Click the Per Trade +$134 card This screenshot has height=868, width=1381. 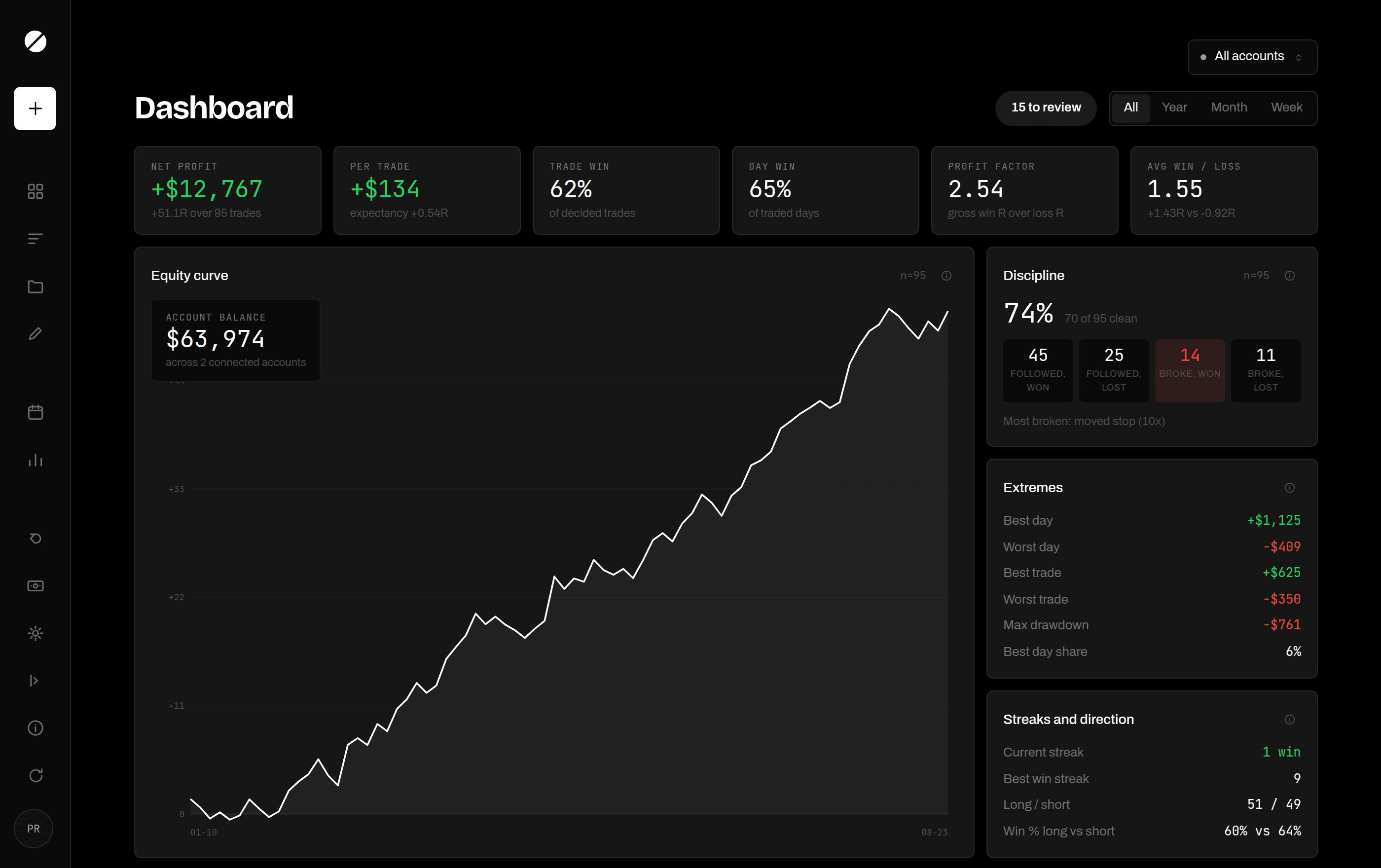tap(427, 190)
